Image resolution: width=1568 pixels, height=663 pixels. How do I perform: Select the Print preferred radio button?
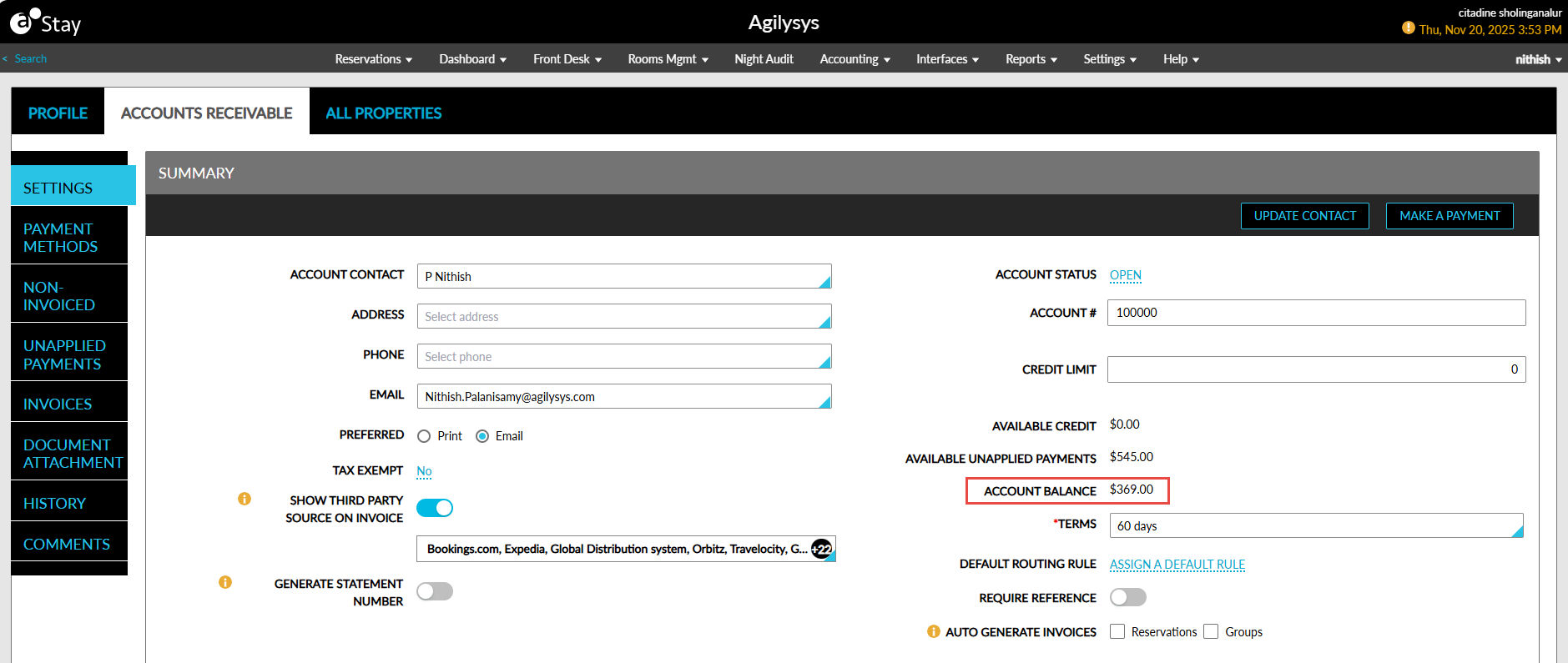pos(424,436)
